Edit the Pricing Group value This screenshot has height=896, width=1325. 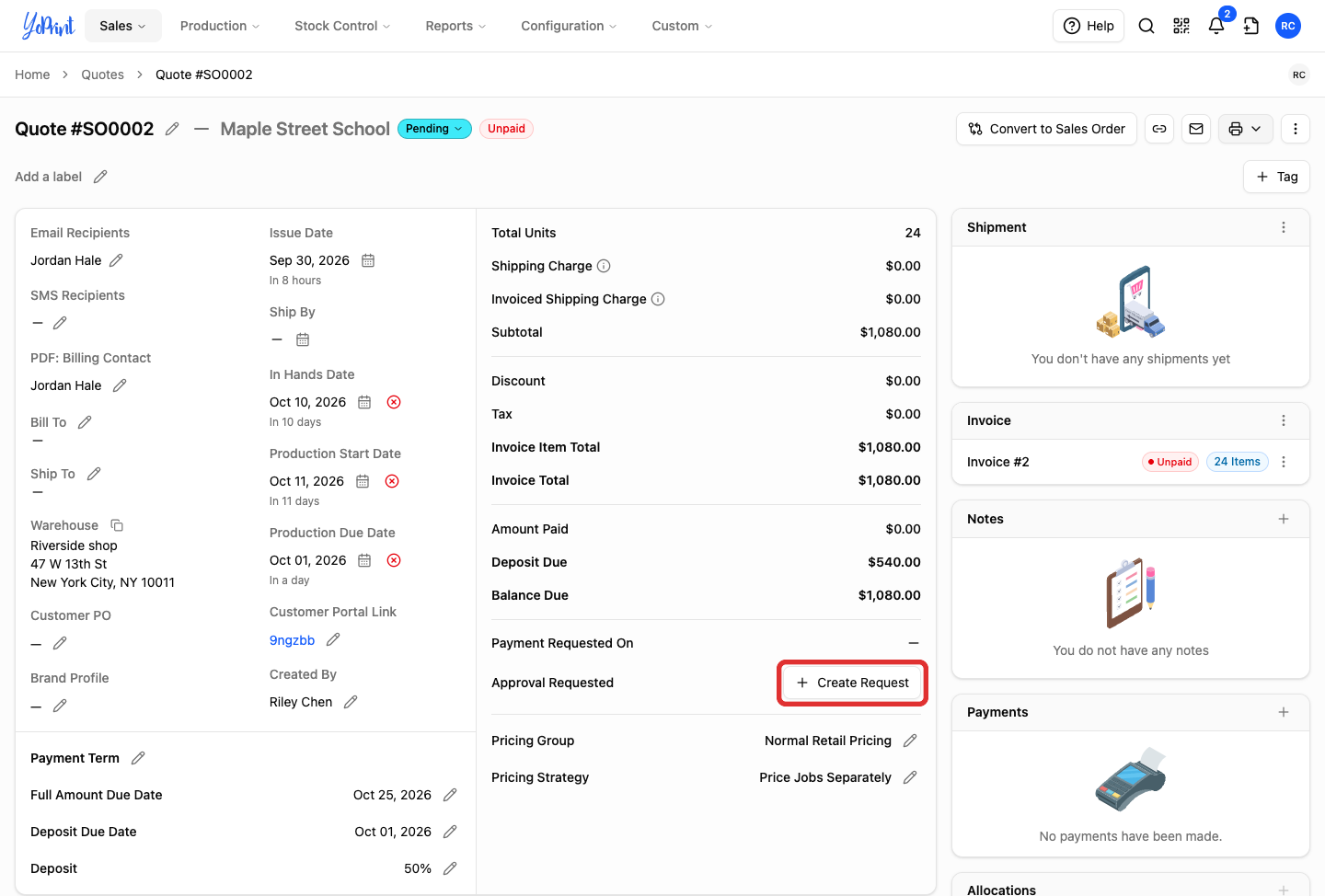coord(910,741)
